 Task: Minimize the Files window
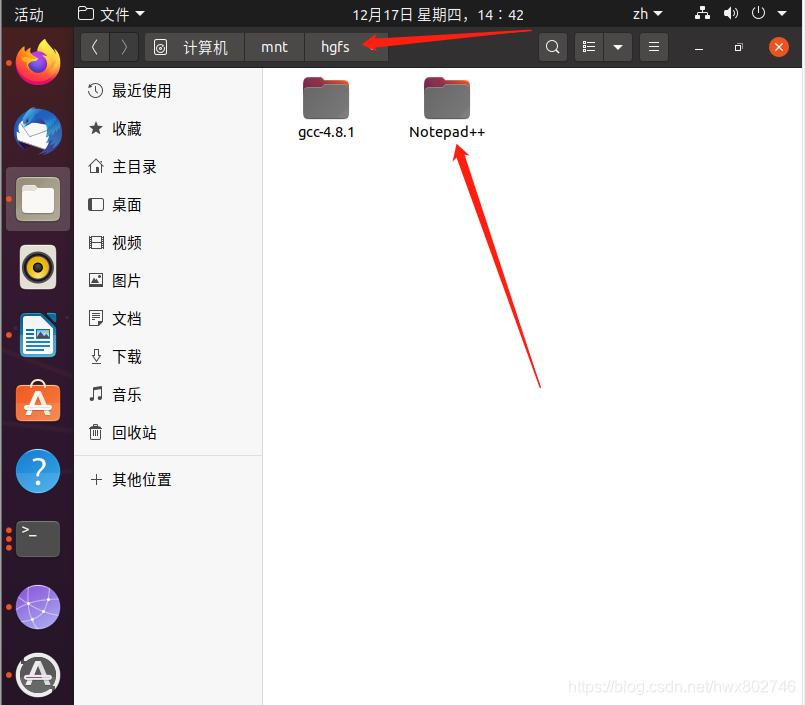coord(699,48)
